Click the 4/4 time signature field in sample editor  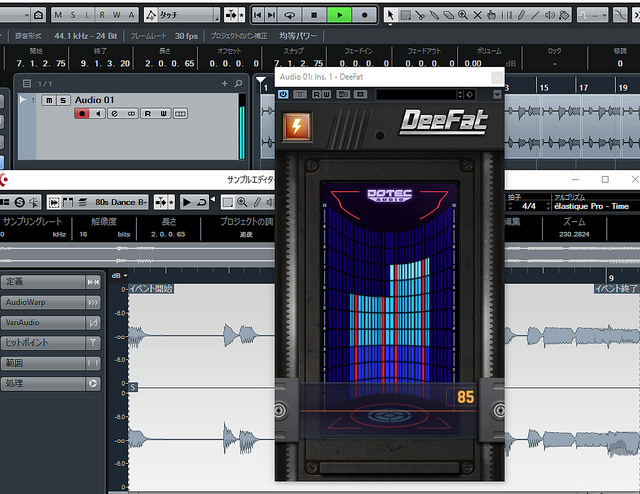click(529, 207)
